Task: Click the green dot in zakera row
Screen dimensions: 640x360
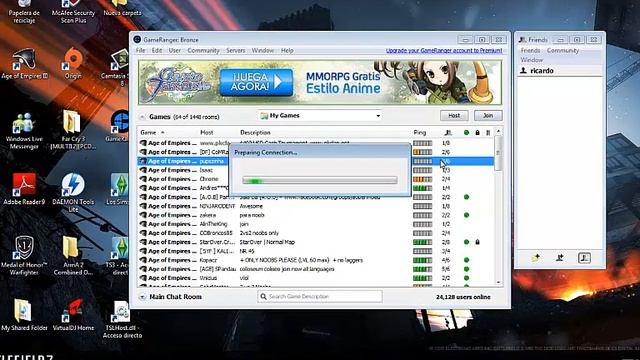Action: coord(467,215)
